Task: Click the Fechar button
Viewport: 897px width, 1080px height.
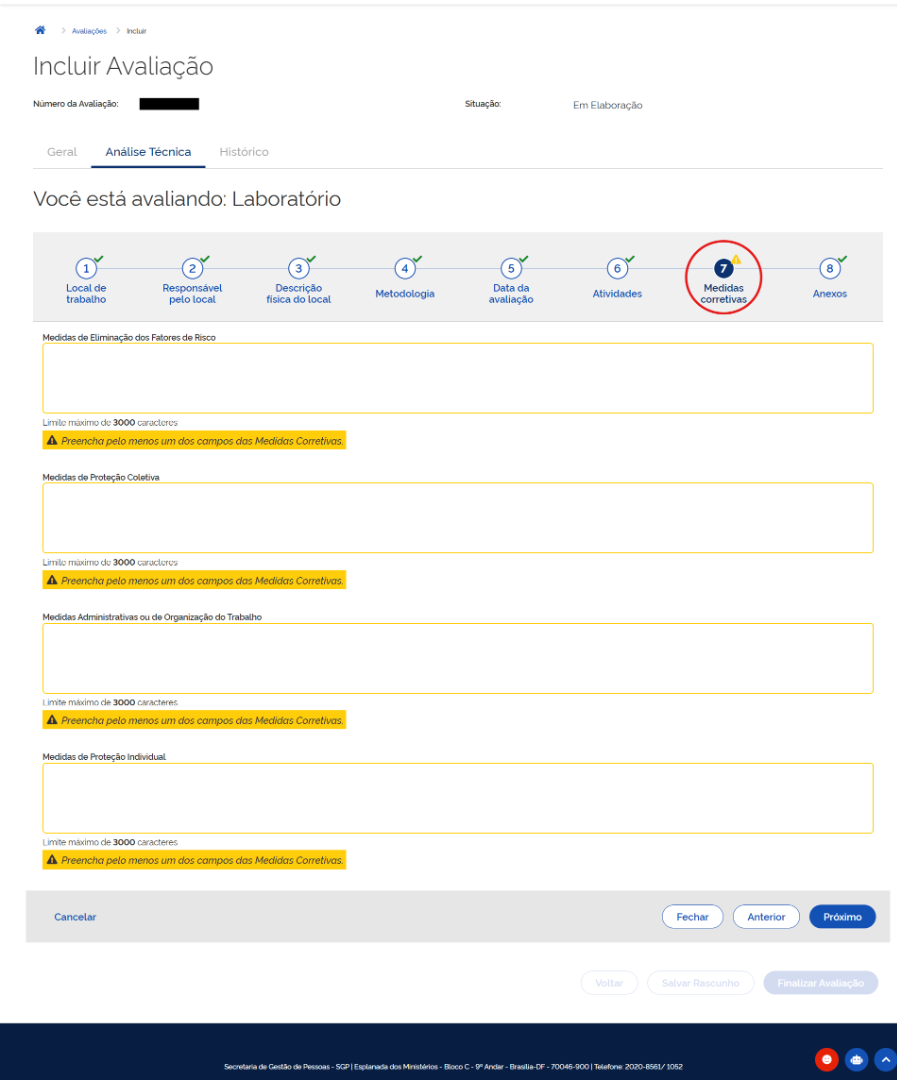Action: click(692, 917)
